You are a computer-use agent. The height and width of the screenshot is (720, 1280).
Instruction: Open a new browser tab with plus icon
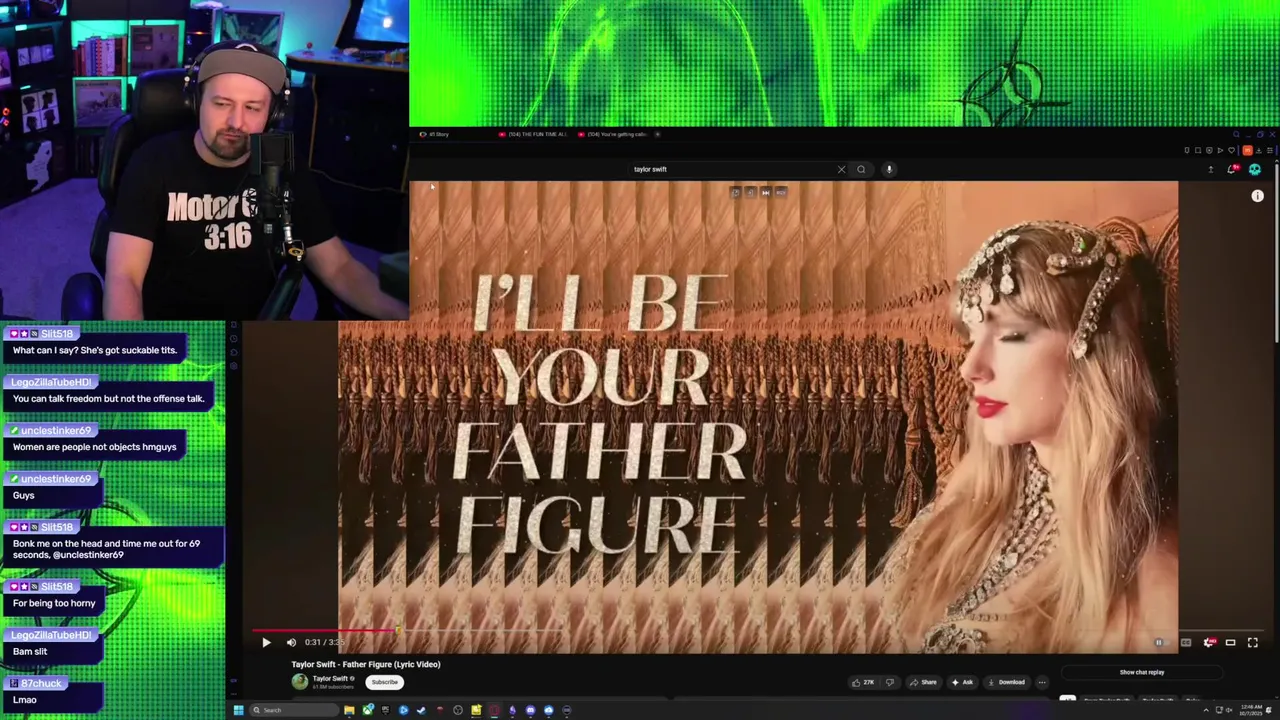(657, 134)
